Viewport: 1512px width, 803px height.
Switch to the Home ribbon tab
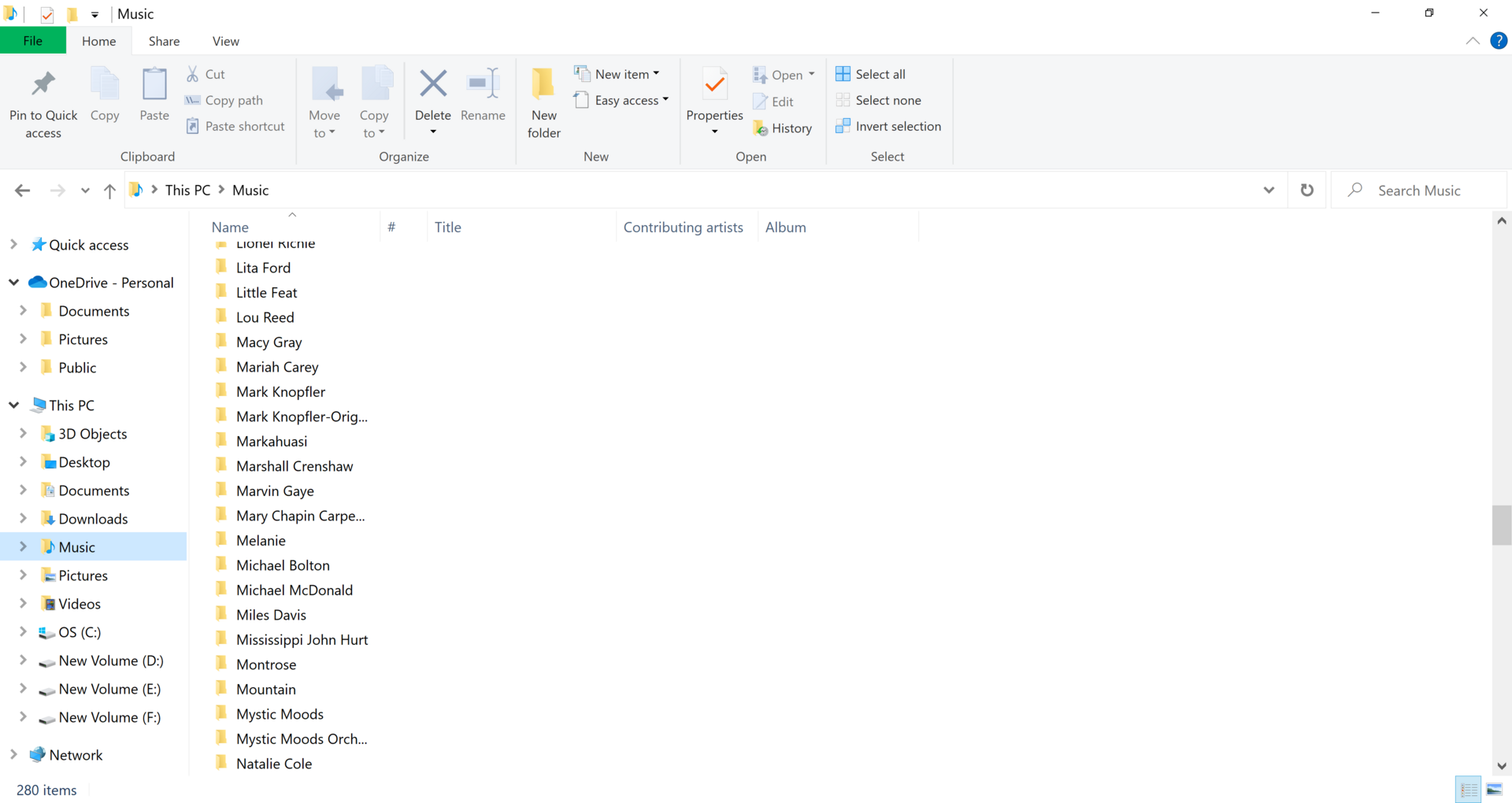99,41
